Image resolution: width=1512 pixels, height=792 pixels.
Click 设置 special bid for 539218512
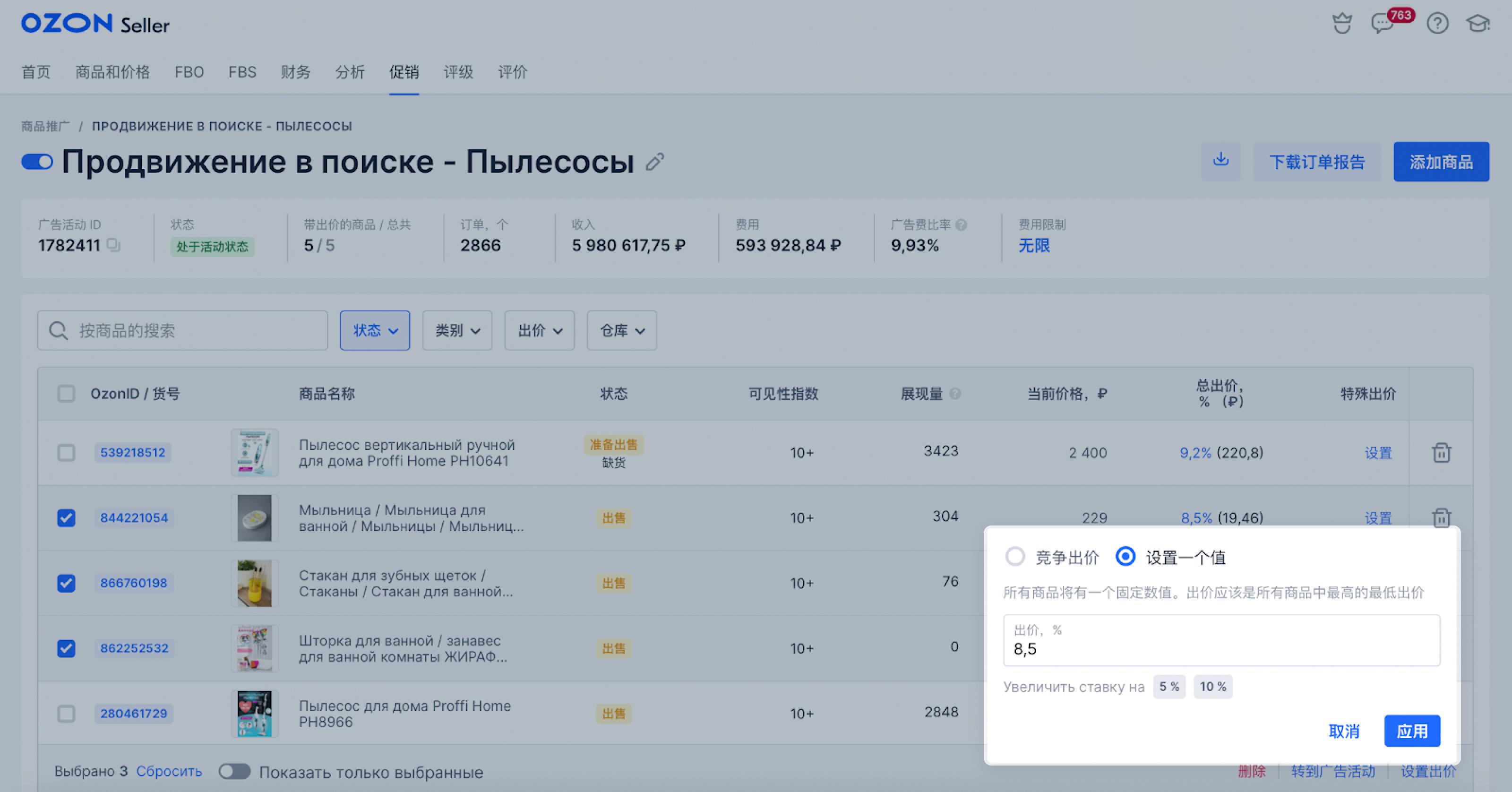coord(1378,452)
